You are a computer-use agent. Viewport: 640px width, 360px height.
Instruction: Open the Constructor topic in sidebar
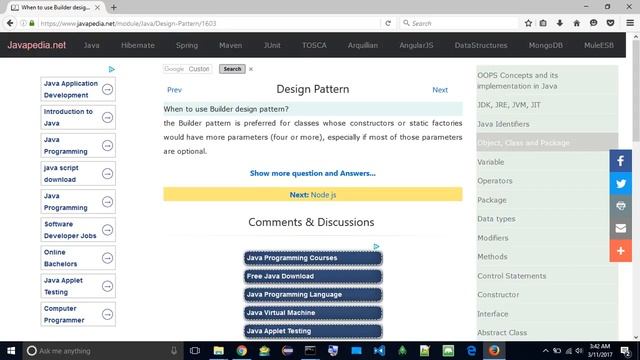(x=498, y=295)
